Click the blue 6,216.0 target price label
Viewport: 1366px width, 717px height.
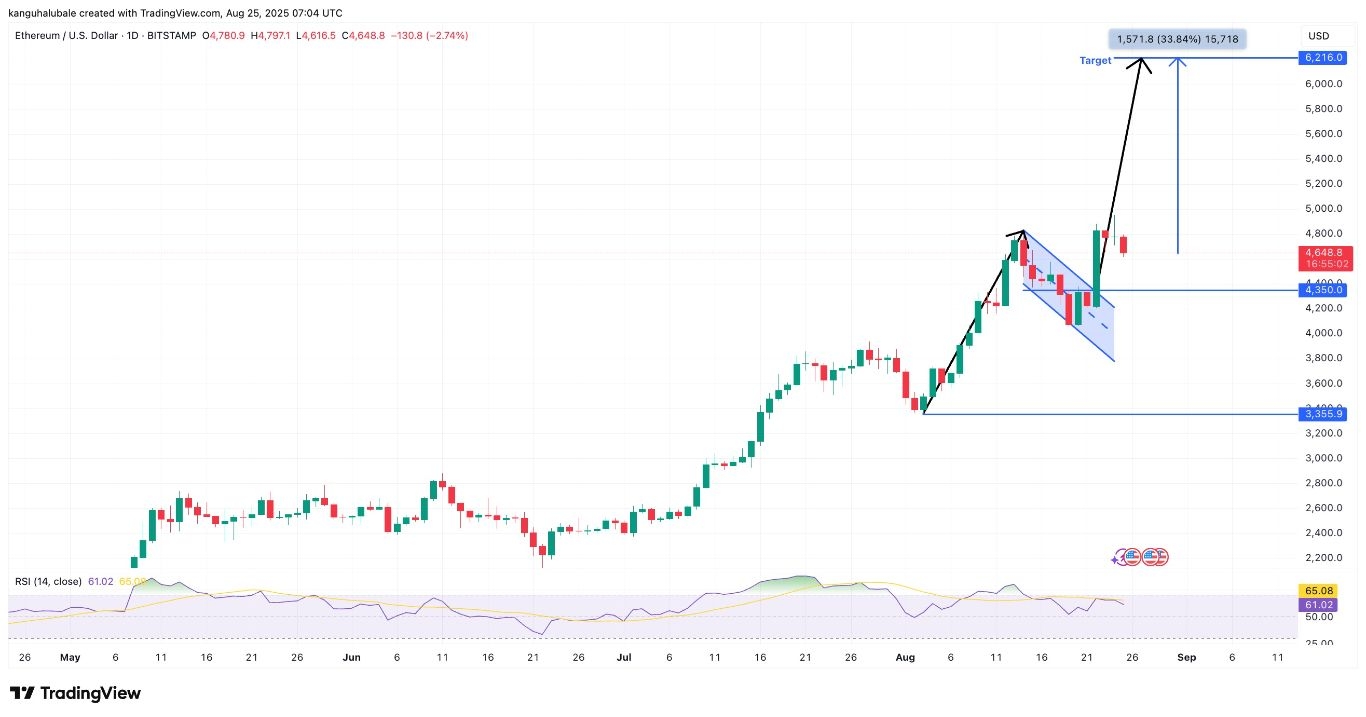pos(1324,57)
